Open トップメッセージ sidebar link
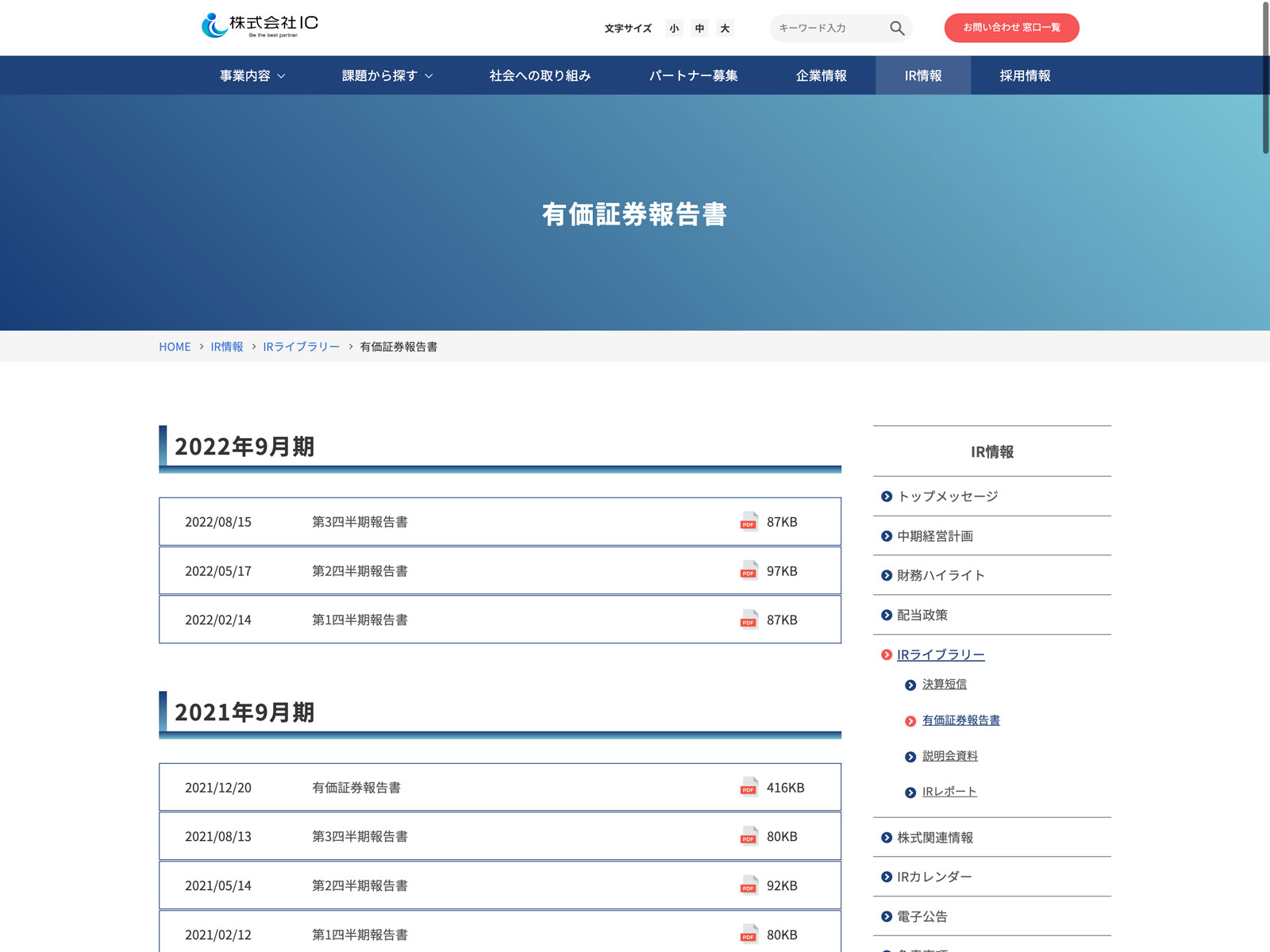The height and width of the screenshot is (952, 1270). click(x=948, y=497)
